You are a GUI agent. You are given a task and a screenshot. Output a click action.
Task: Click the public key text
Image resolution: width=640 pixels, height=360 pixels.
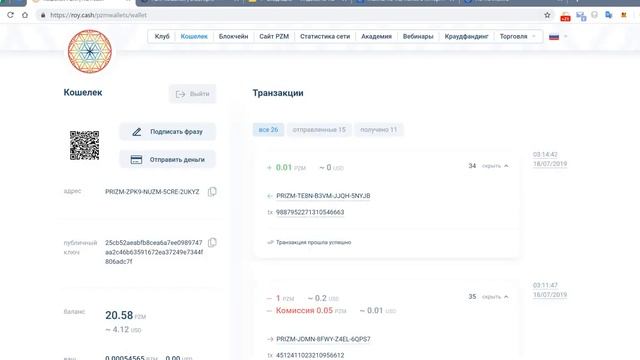[154, 252]
